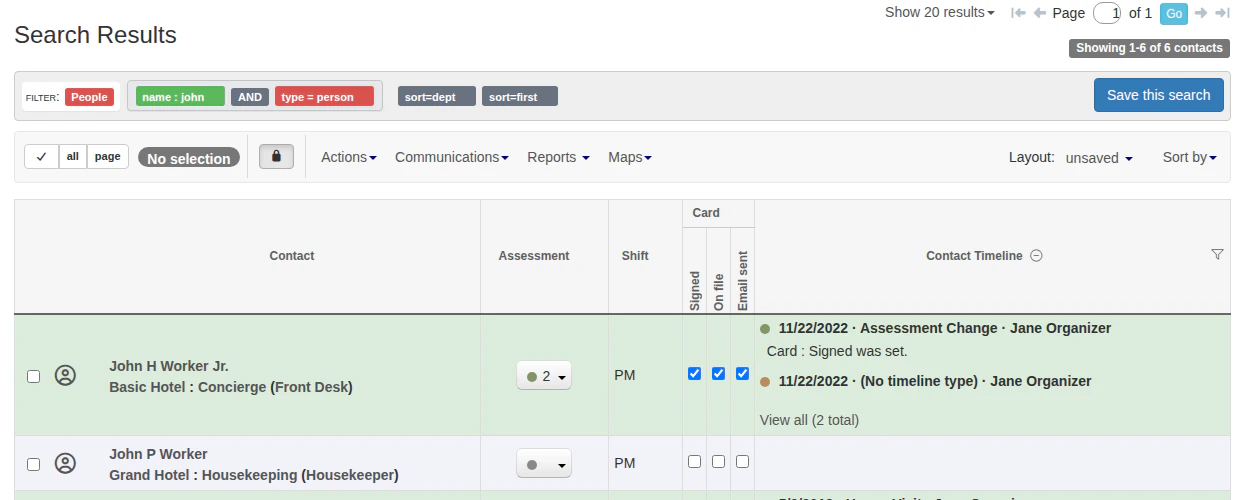The height and width of the screenshot is (500, 1245).
Task: Go to previous page arrow icon
Action: coord(1040,13)
